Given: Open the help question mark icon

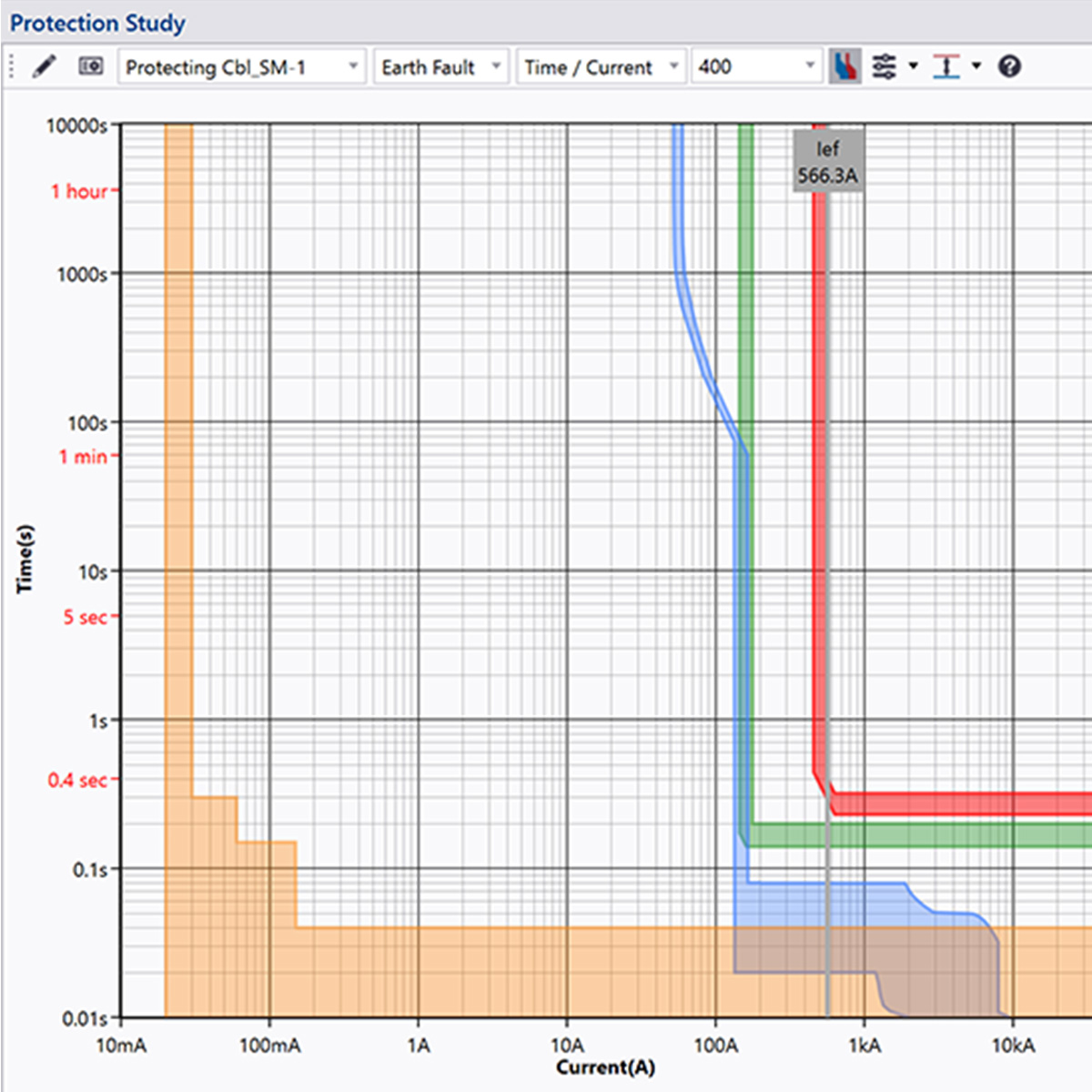Looking at the screenshot, I should (x=1009, y=66).
